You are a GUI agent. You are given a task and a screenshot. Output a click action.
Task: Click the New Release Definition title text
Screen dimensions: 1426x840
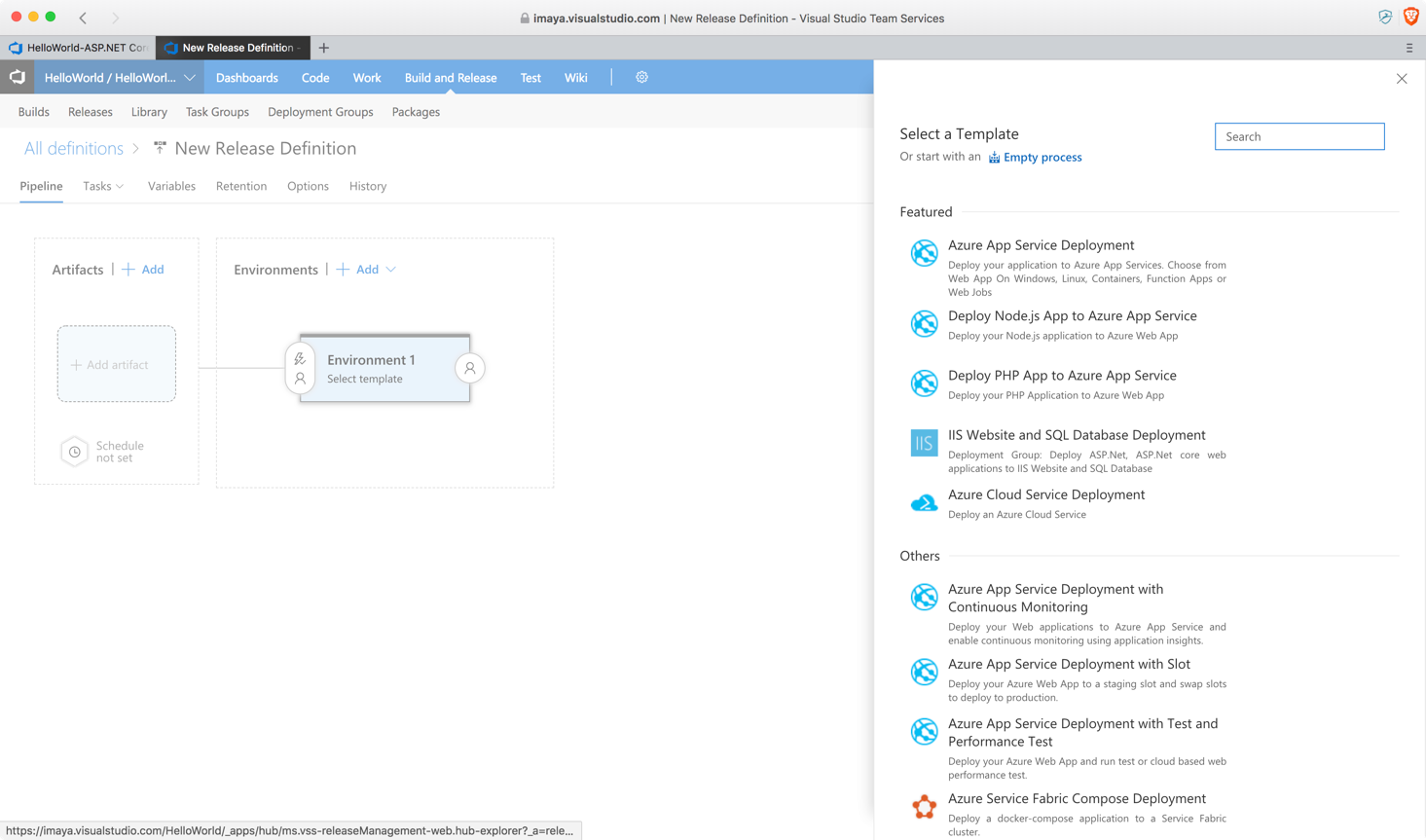266,148
